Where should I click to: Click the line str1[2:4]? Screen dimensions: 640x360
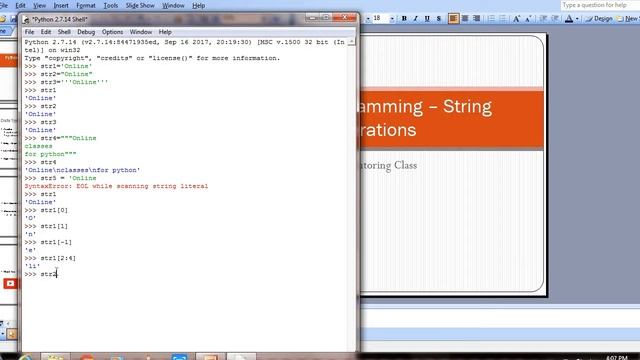pos(50,258)
